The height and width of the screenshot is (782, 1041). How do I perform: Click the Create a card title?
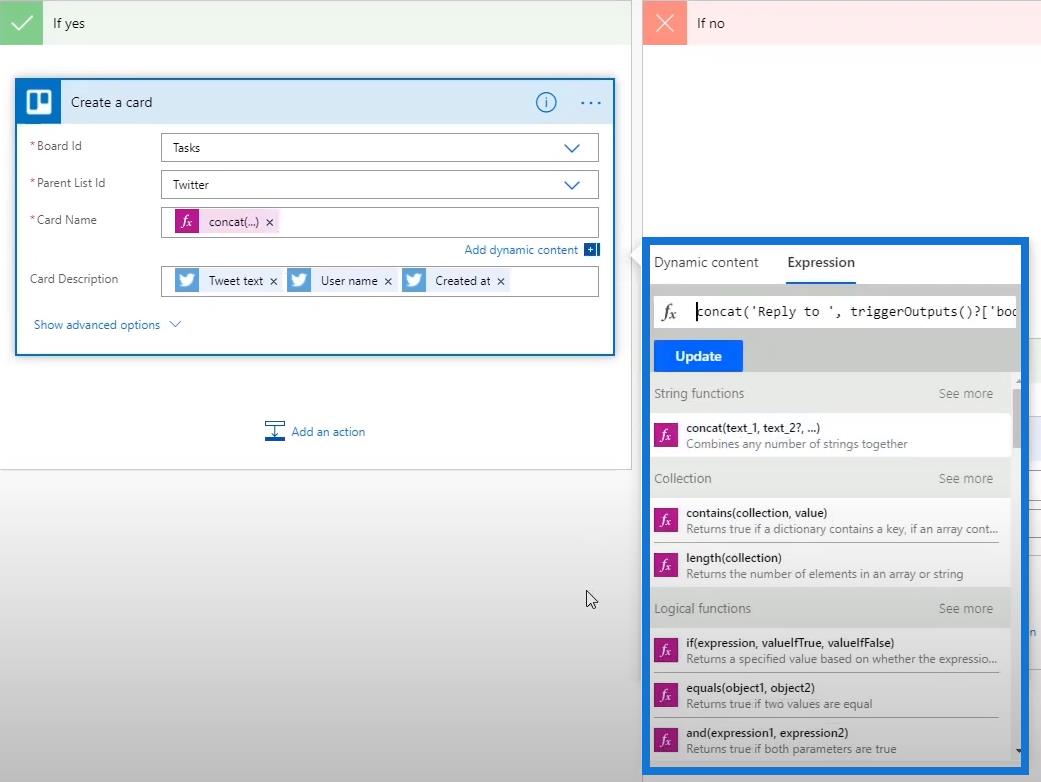tap(112, 102)
